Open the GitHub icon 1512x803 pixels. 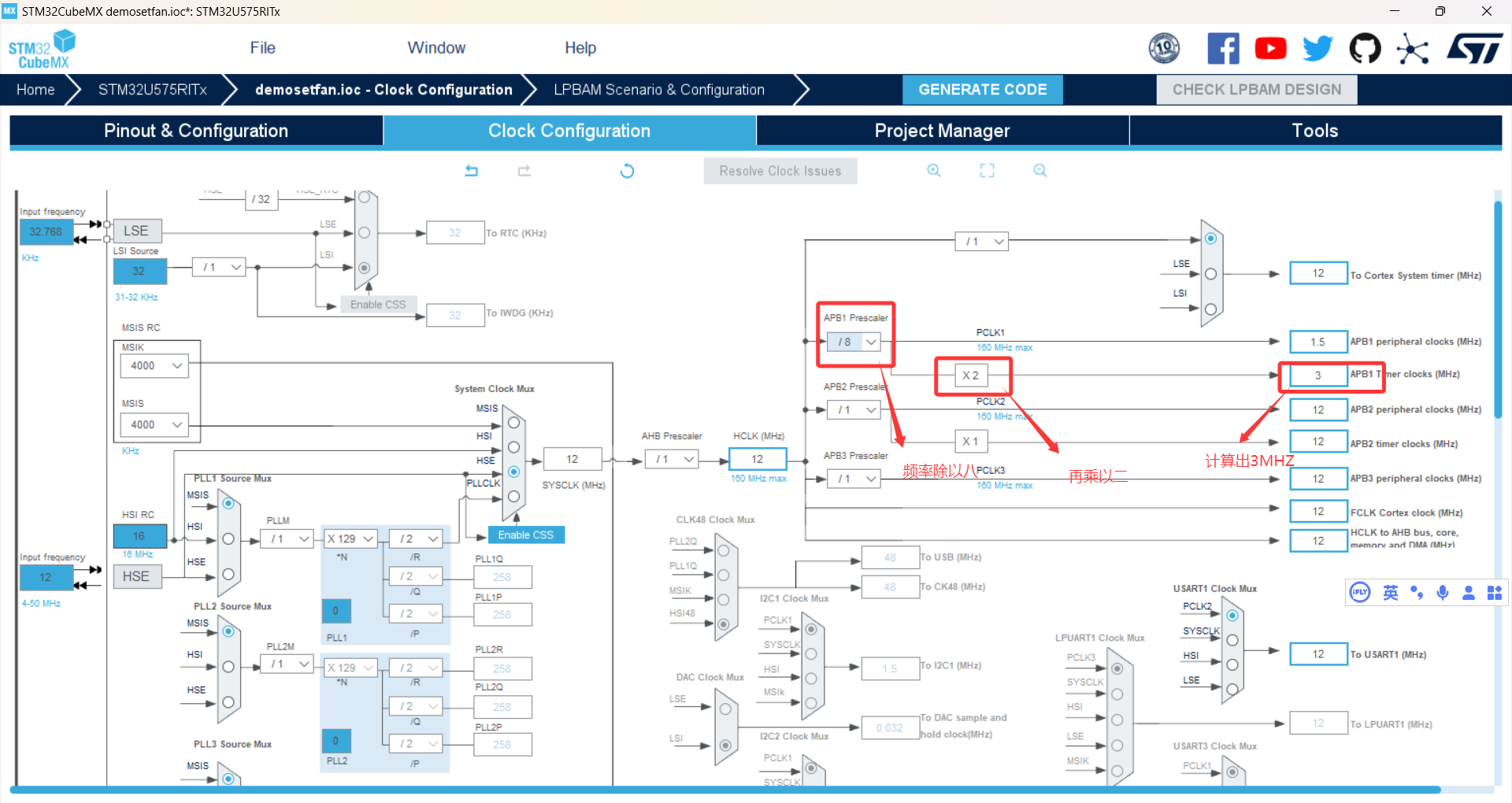point(1365,49)
